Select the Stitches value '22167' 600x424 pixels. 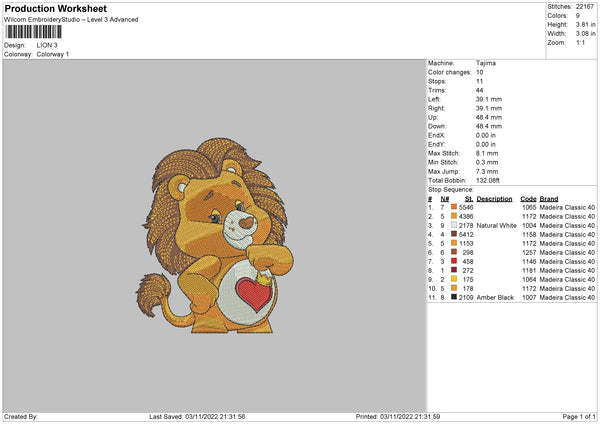[x=584, y=7]
